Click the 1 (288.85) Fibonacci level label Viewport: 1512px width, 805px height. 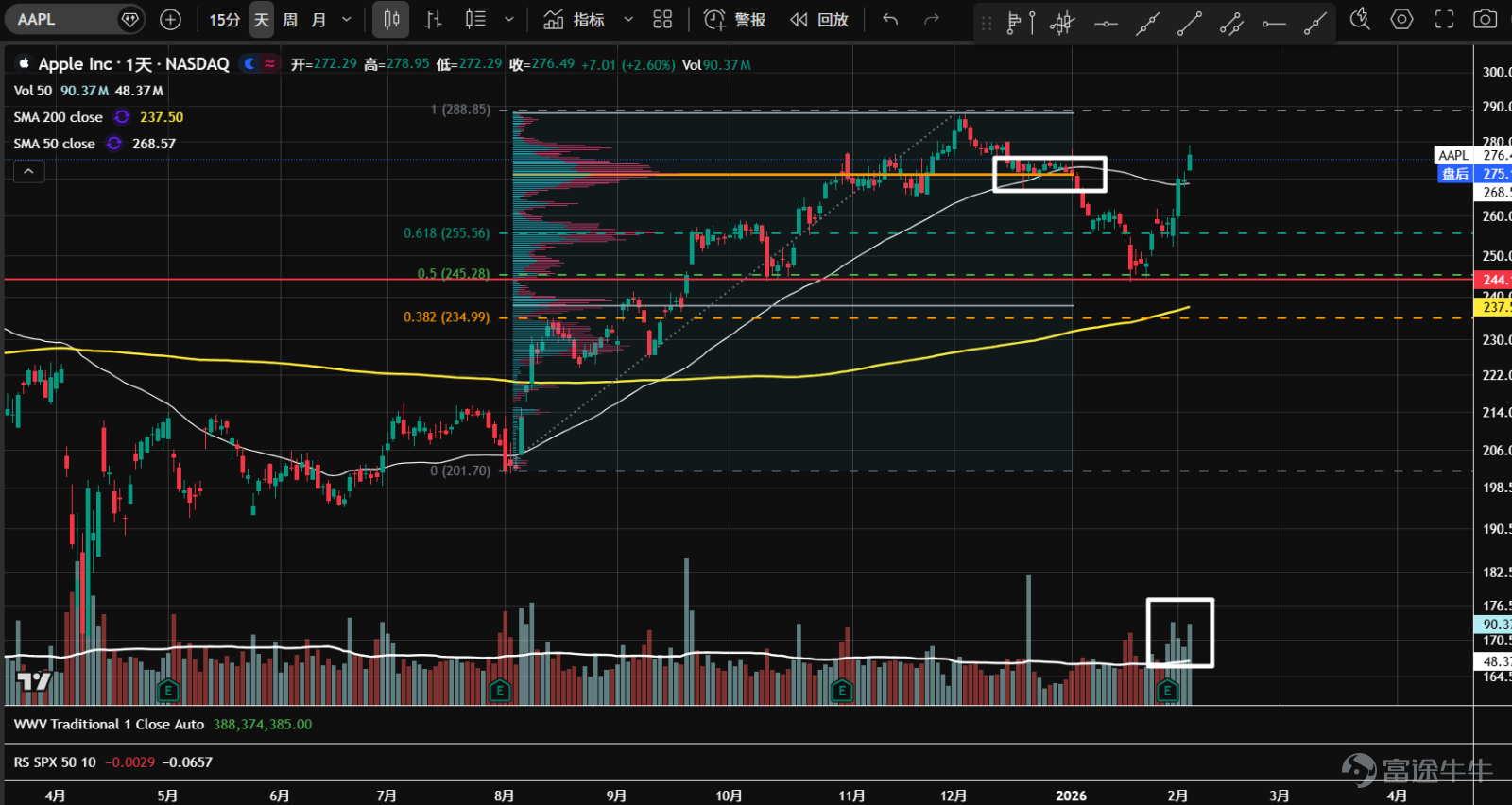tap(460, 110)
